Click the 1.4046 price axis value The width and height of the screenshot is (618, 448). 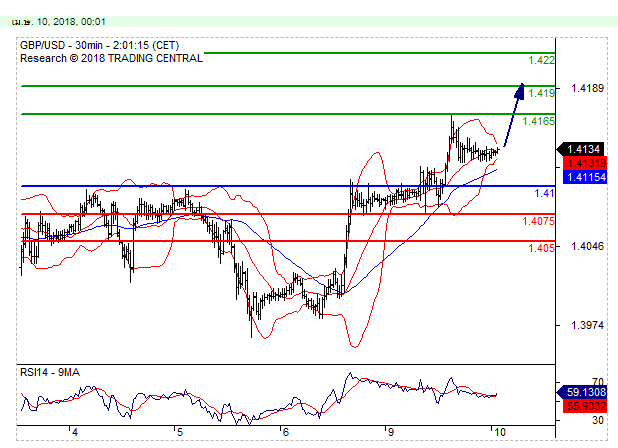pyautogui.click(x=587, y=247)
